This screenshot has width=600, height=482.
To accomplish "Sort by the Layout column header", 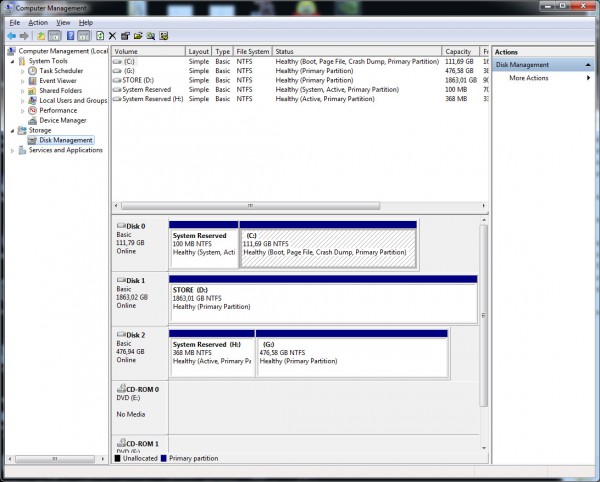I will [199, 51].
